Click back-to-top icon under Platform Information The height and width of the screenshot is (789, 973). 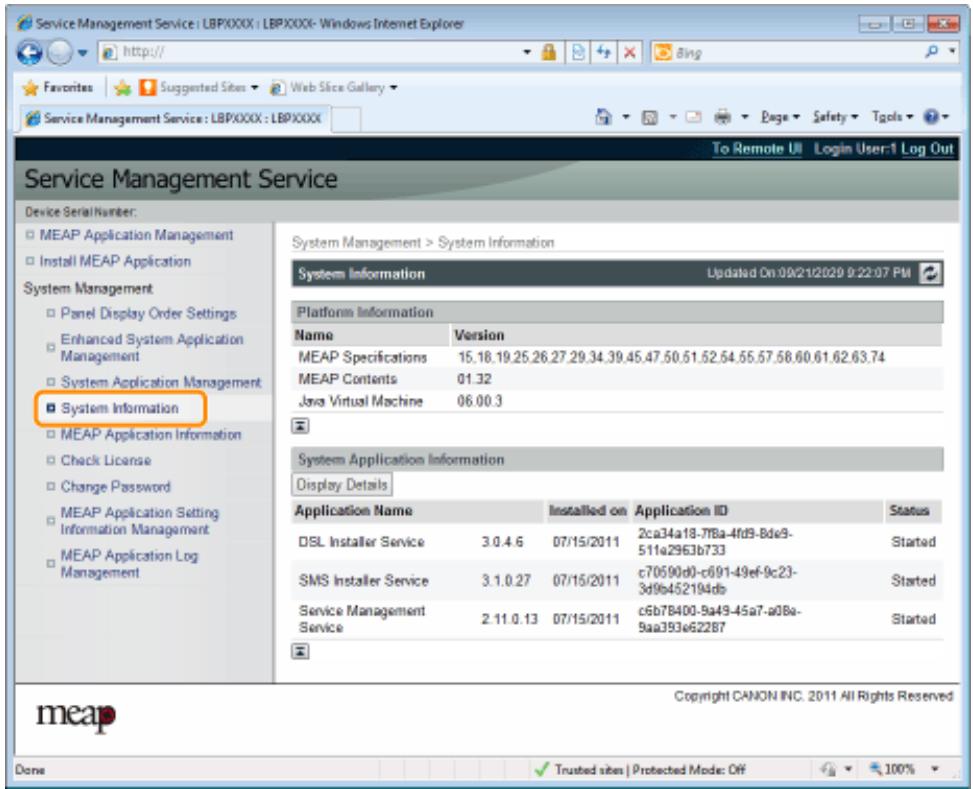click(x=300, y=426)
